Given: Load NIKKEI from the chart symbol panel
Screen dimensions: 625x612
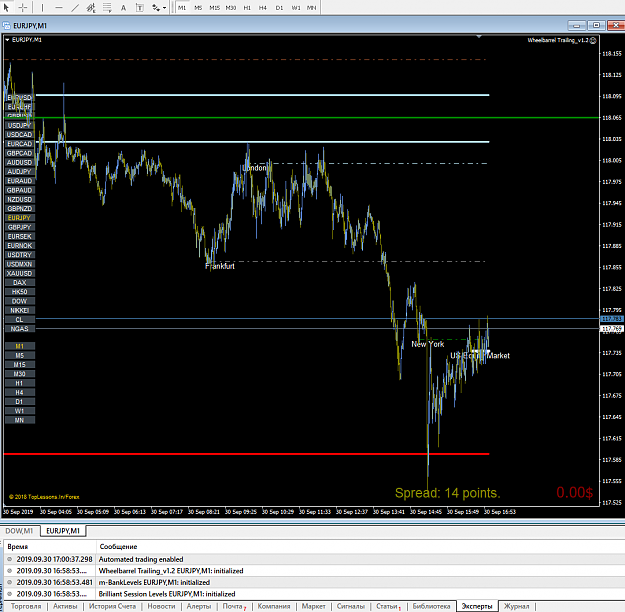Looking at the screenshot, I should point(19,311).
